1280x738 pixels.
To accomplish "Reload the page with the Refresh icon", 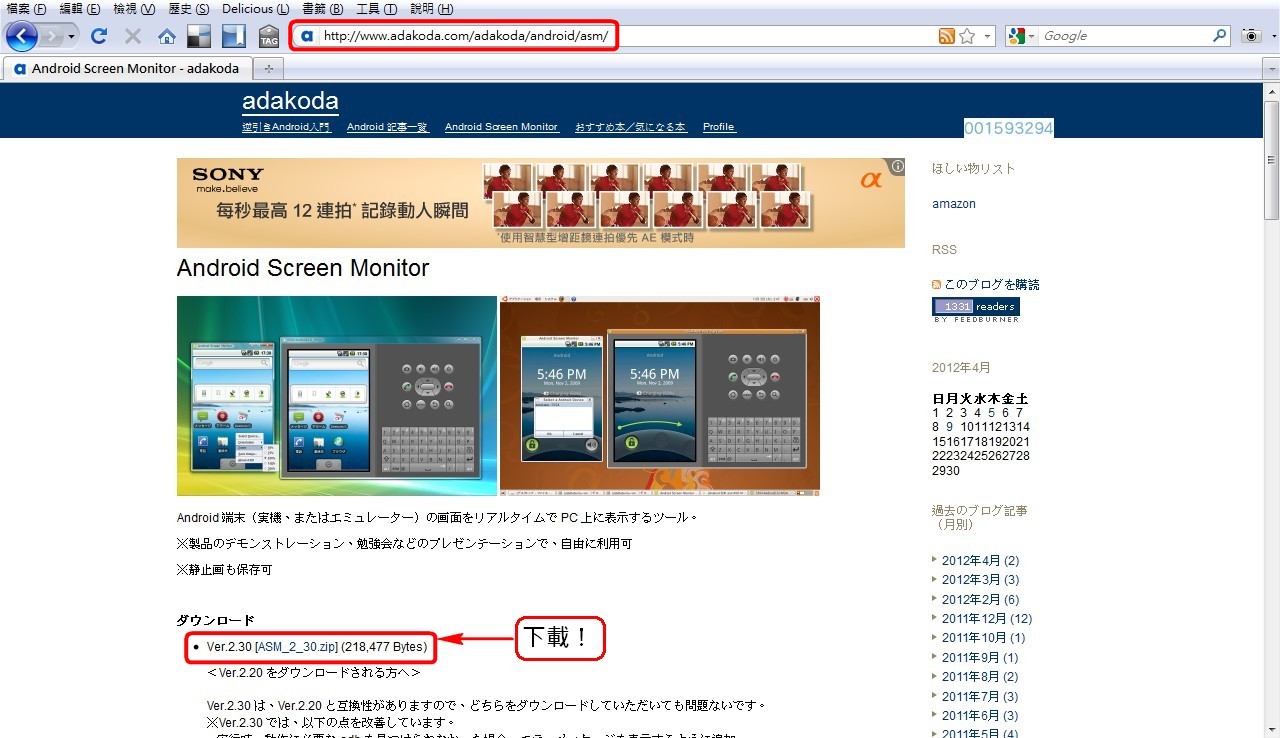I will (x=98, y=36).
